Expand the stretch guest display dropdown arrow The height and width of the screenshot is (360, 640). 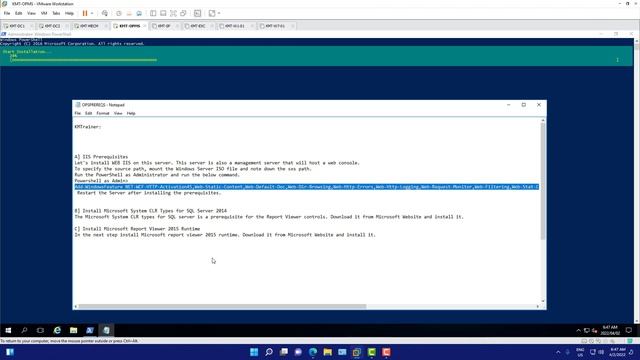click(219, 13)
